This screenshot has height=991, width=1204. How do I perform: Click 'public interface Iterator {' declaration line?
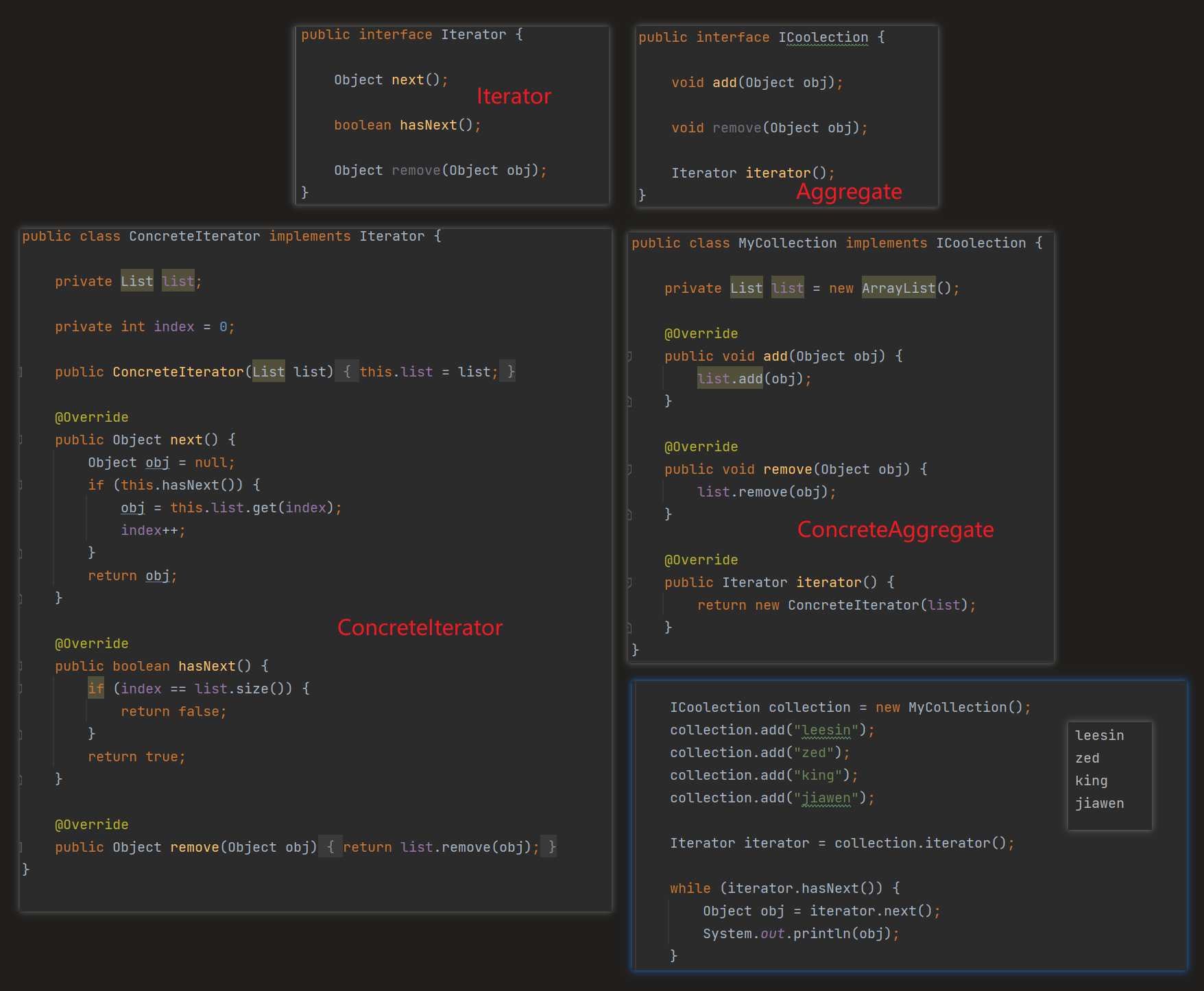(411, 35)
